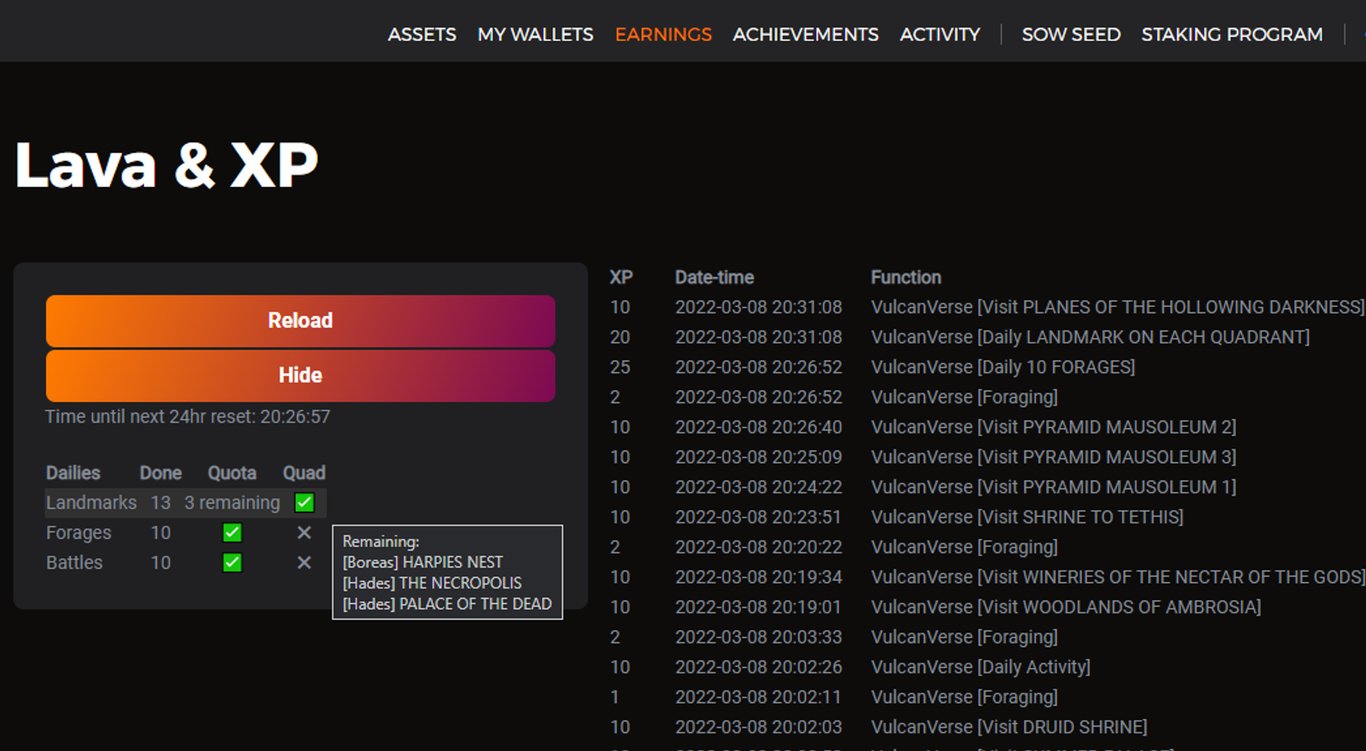Viewport: 1366px width, 751px height.
Task: Click '[Boreas] HARPIES NEST' in the tooltip
Action: [423, 562]
